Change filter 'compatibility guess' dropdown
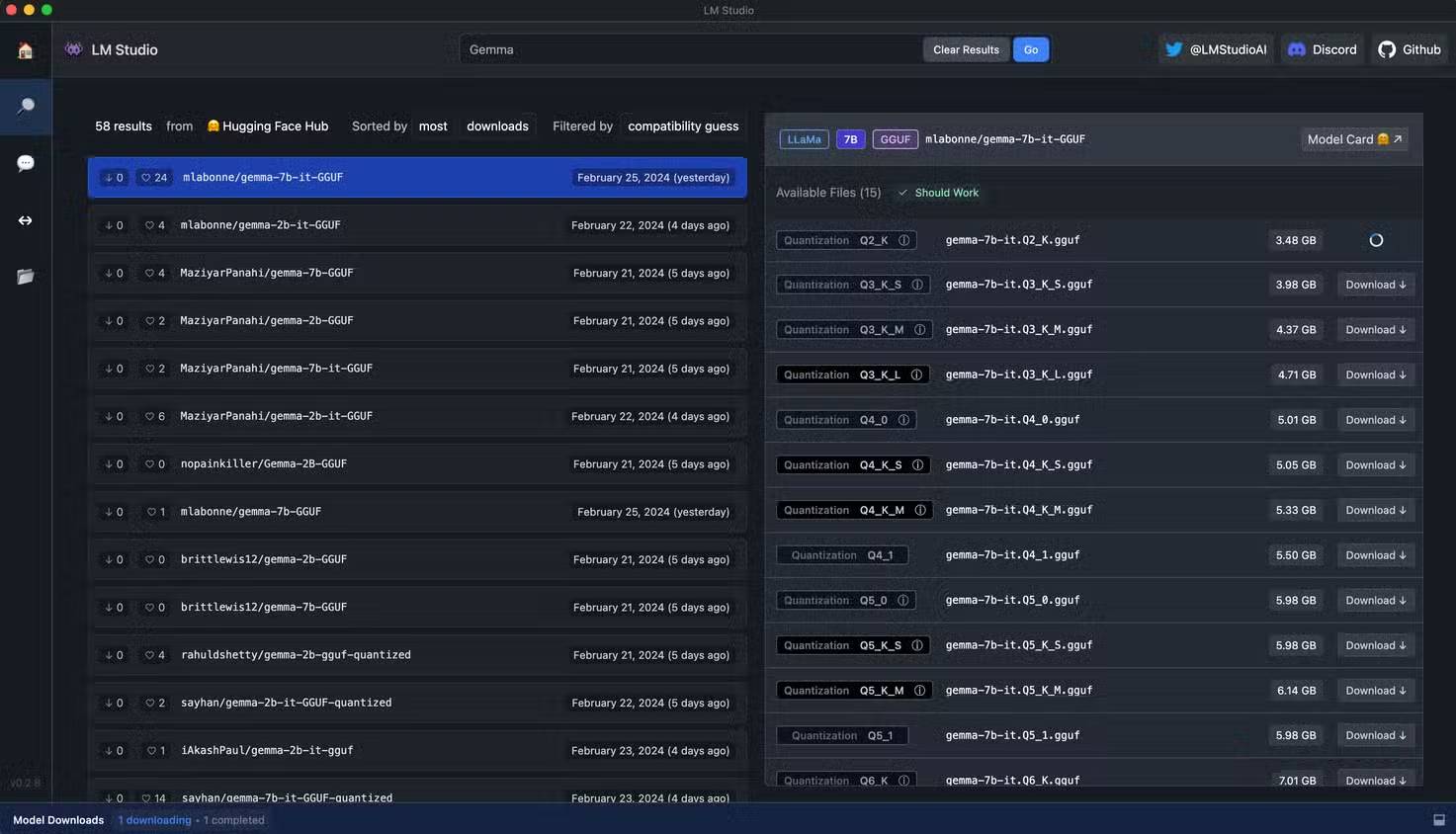This screenshot has height=834, width=1456. tap(683, 126)
